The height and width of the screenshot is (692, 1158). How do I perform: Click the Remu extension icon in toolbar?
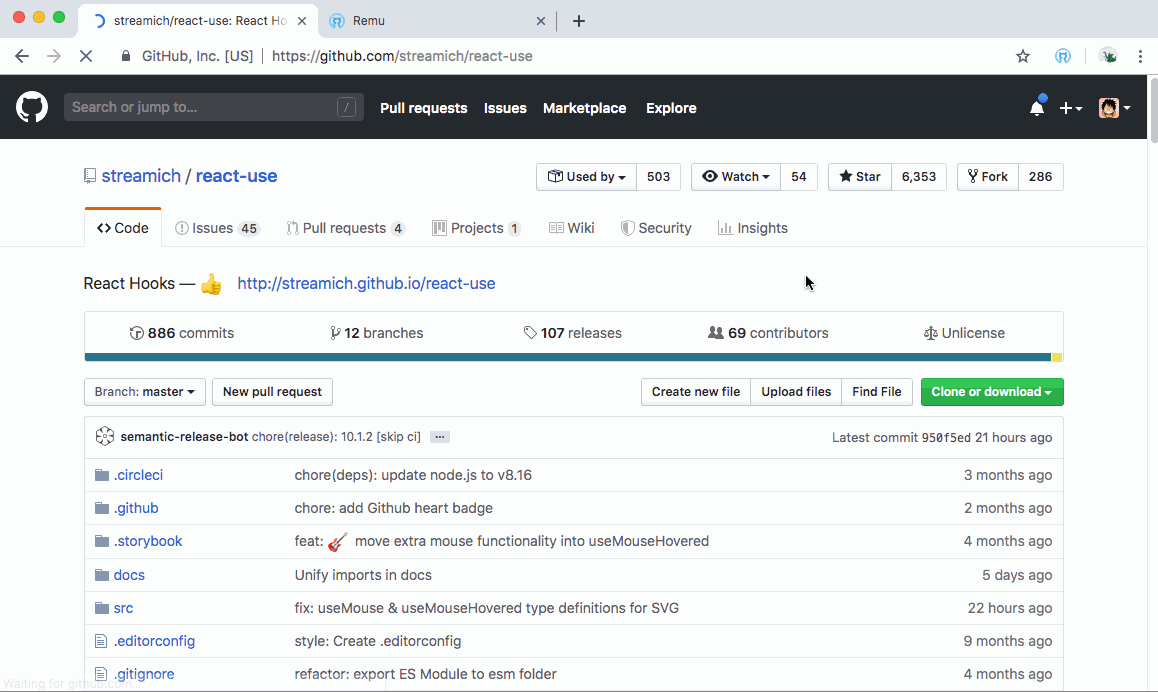pyautogui.click(x=1063, y=56)
